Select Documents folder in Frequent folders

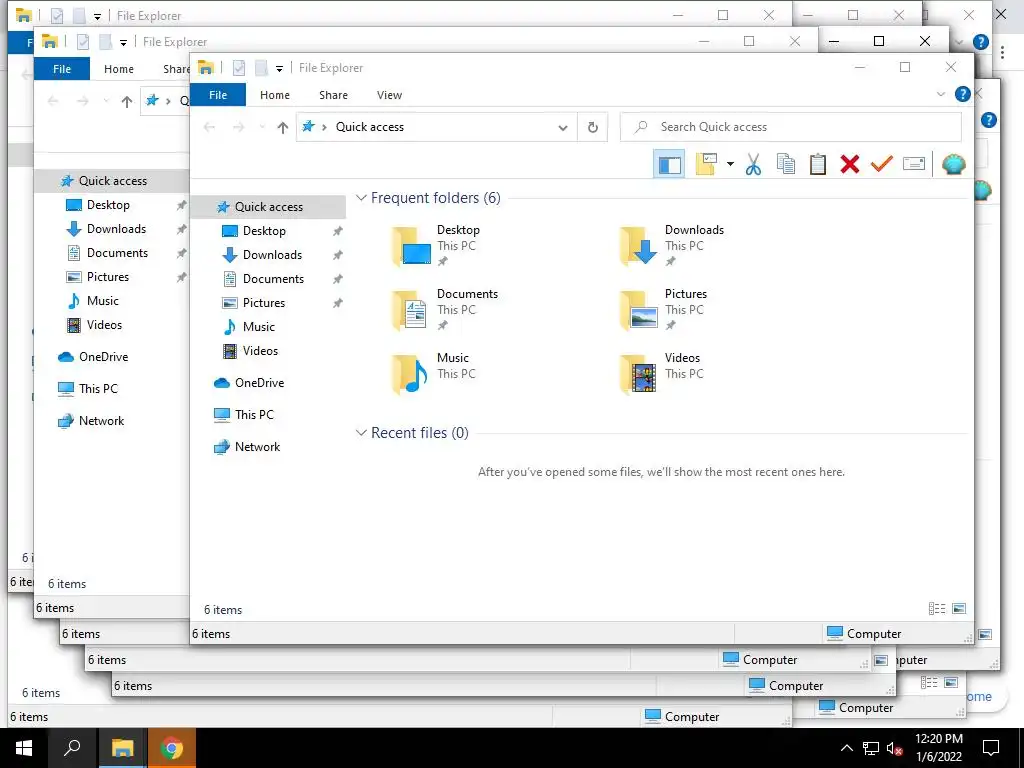click(445, 310)
